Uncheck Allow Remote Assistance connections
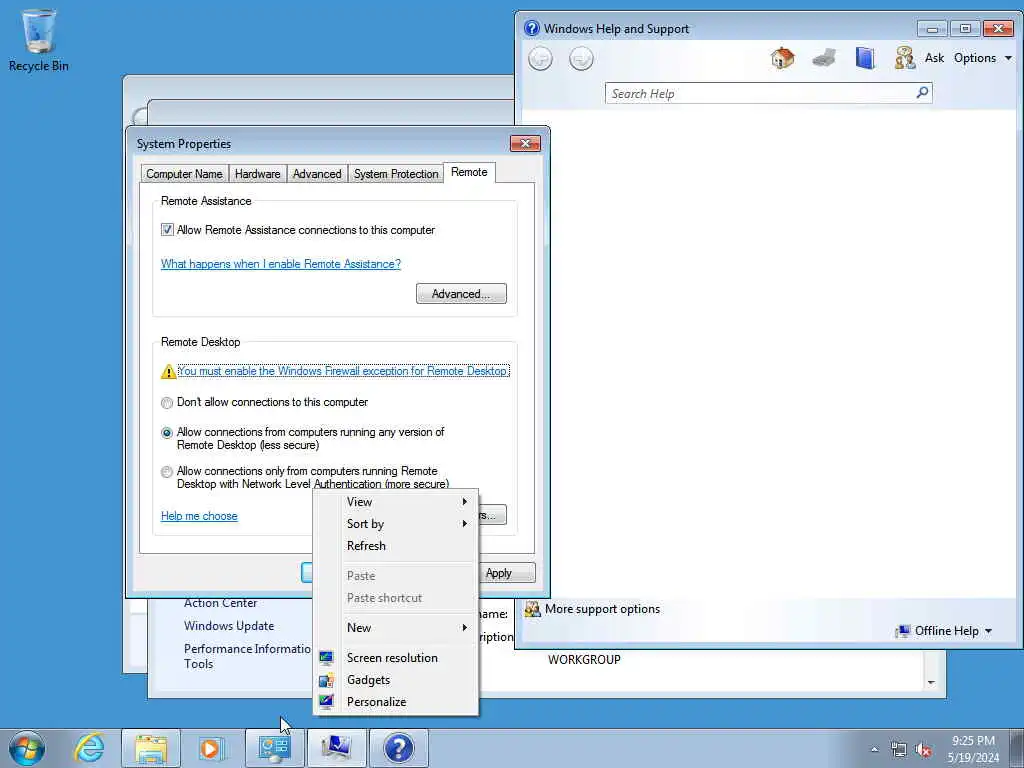 (167, 230)
